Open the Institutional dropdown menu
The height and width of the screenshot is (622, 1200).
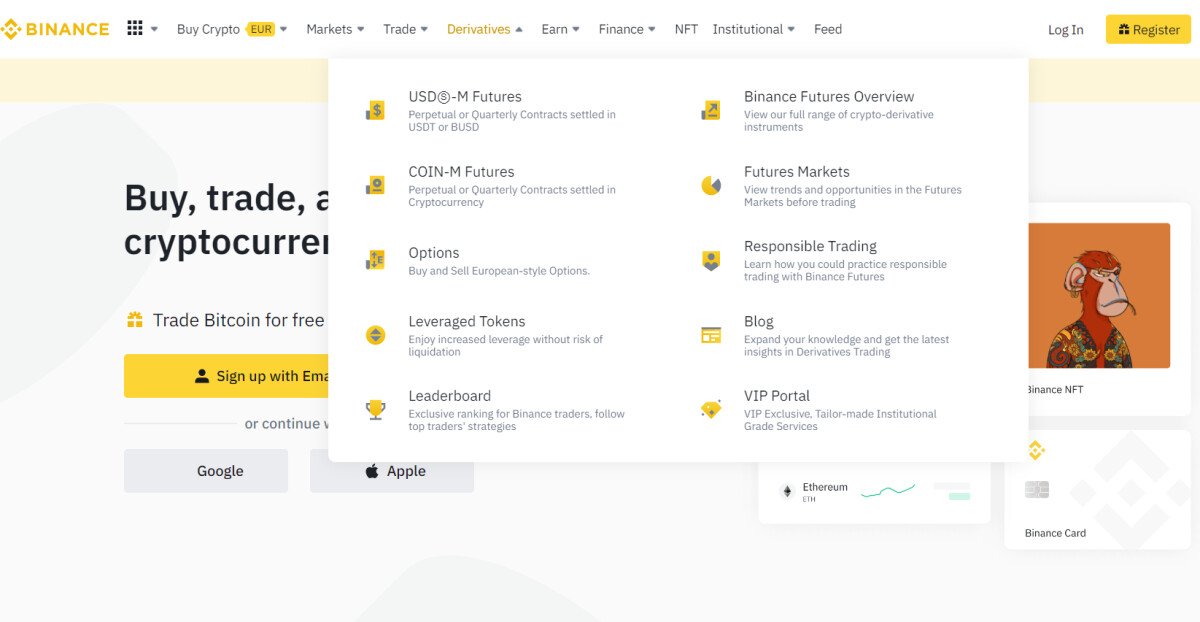(x=753, y=29)
